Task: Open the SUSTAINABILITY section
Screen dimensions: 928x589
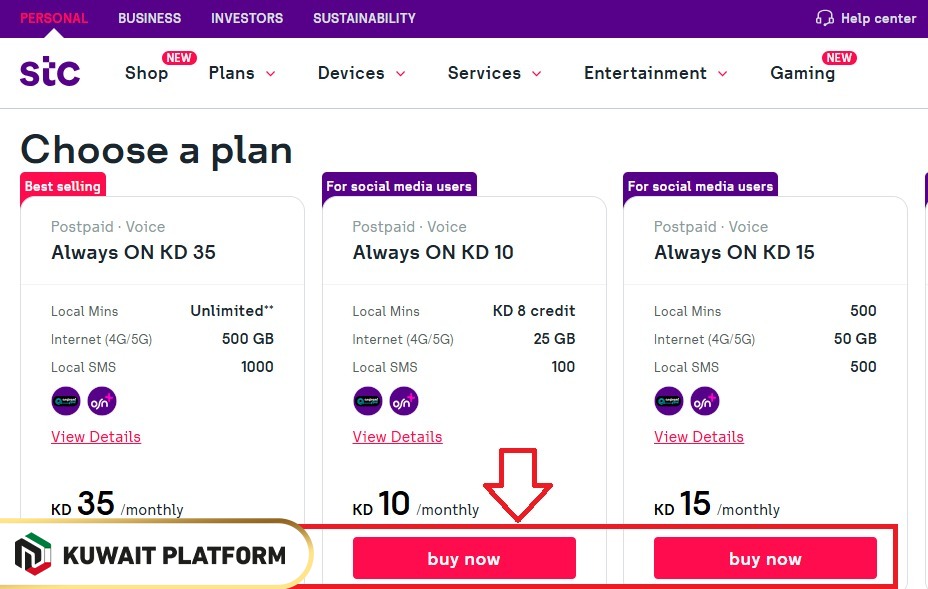Action: 364,18
